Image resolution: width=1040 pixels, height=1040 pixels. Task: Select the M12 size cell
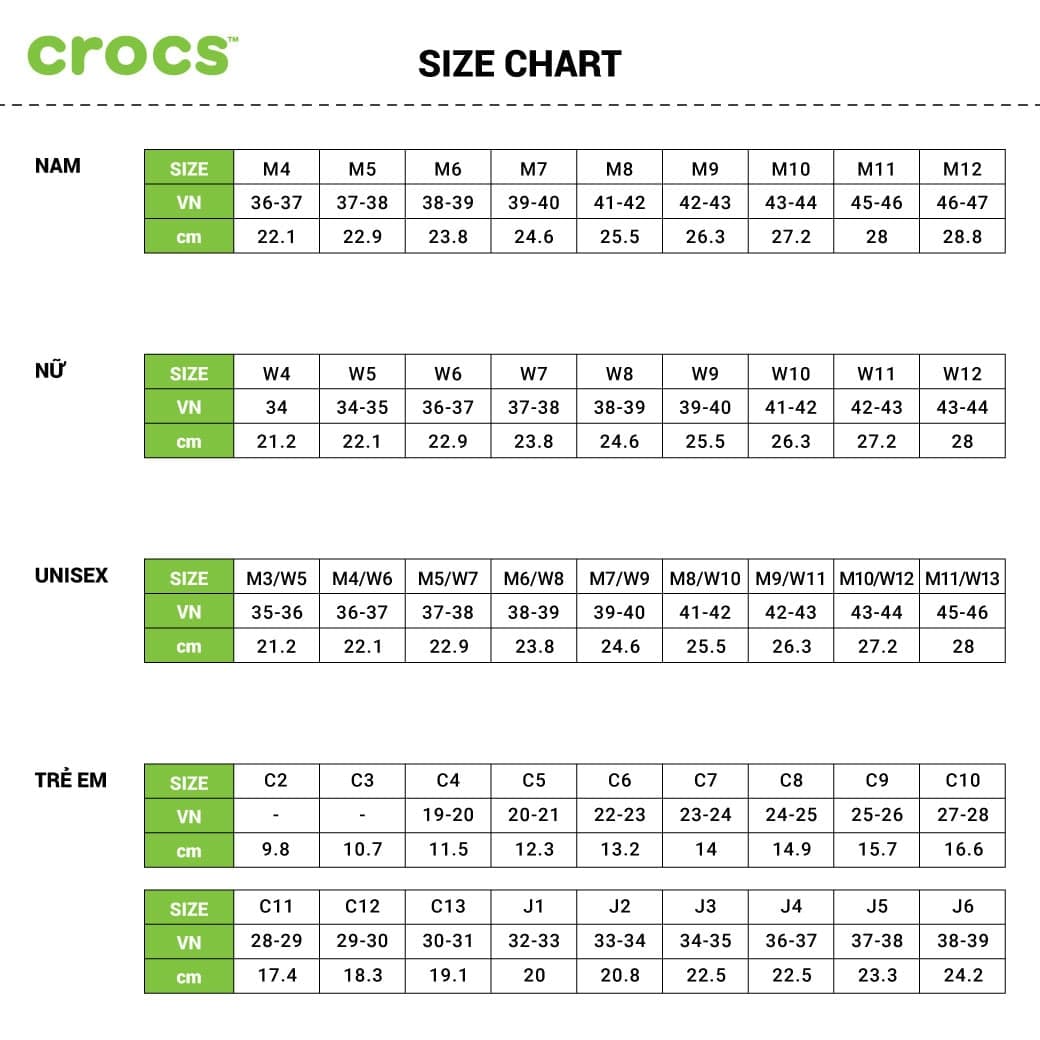pos(962,168)
